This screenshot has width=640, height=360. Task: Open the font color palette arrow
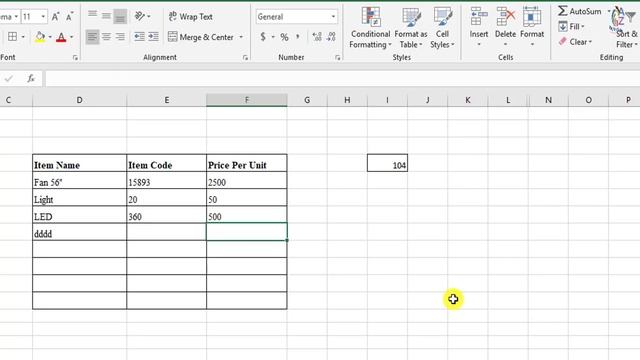[x=71, y=37]
